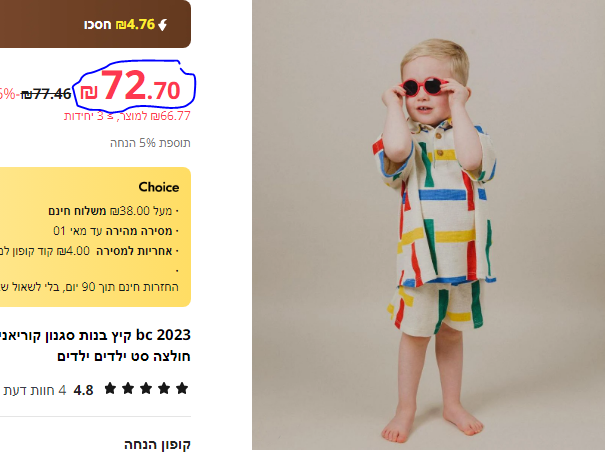Click the middle rating star
Screen dimensions: 605x452
(x=146, y=388)
